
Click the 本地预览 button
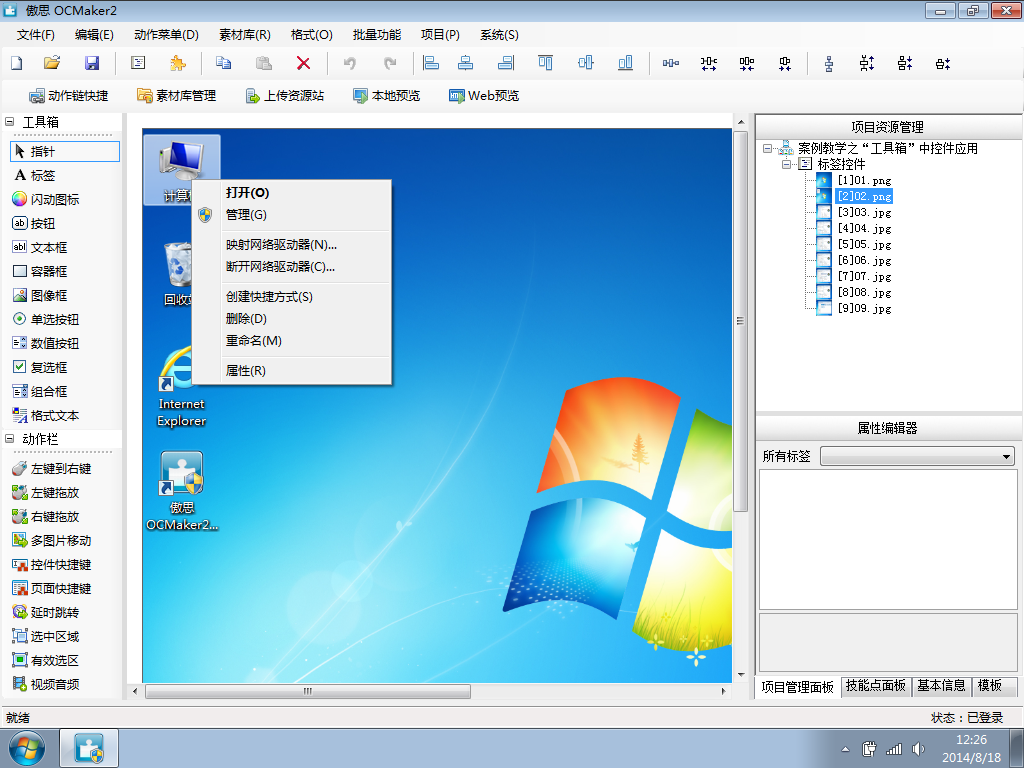pyautogui.click(x=387, y=96)
